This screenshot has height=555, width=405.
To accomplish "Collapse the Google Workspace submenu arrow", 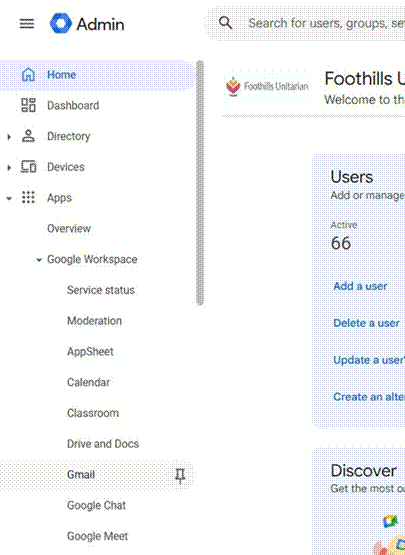I will [x=39, y=260].
